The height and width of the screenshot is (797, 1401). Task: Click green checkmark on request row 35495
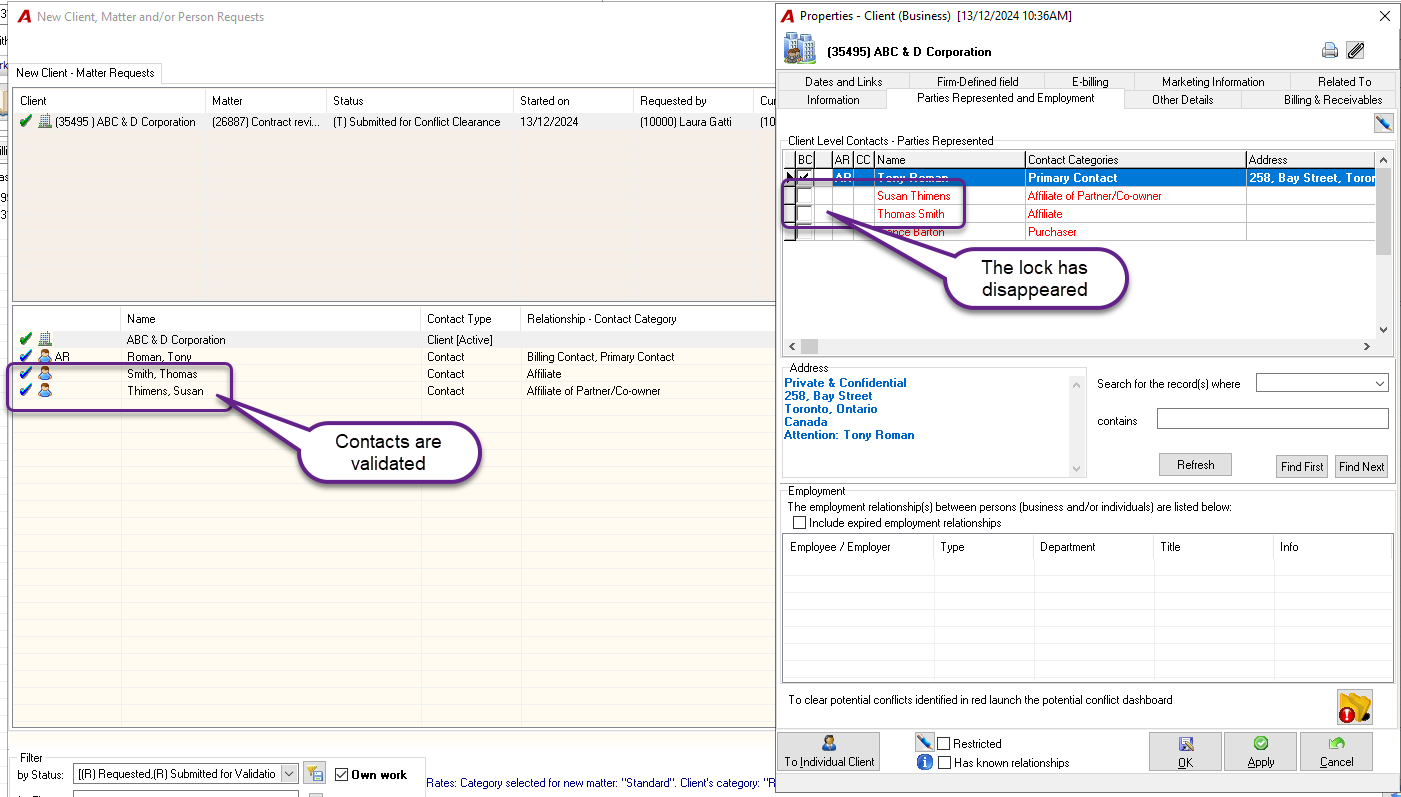coord(26,122)
